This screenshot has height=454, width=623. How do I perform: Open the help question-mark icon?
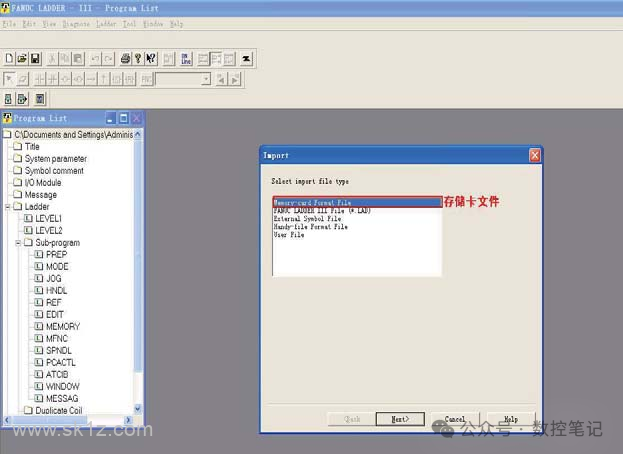click(x=138, y=59)
